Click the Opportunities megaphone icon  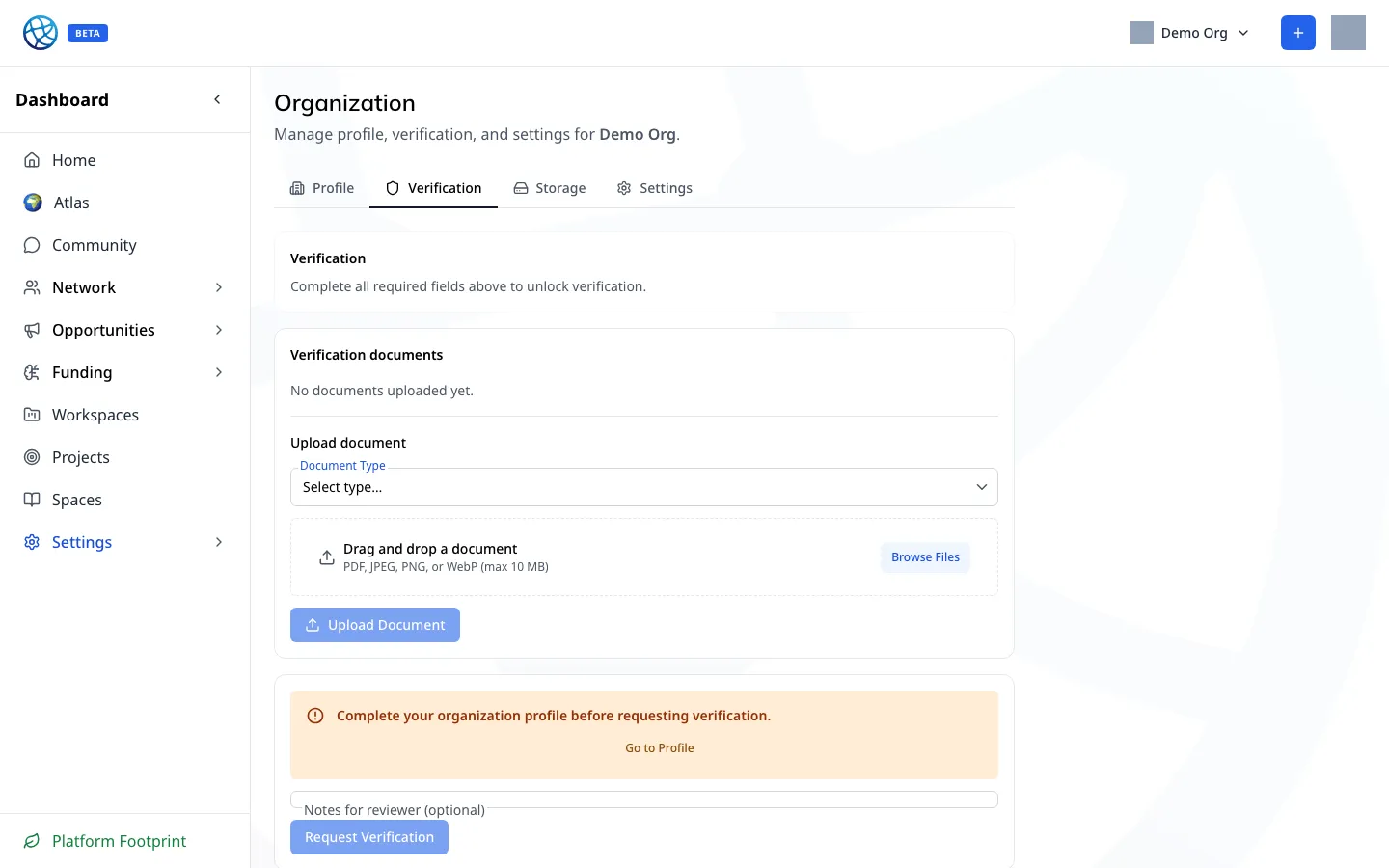pos(32,330)
